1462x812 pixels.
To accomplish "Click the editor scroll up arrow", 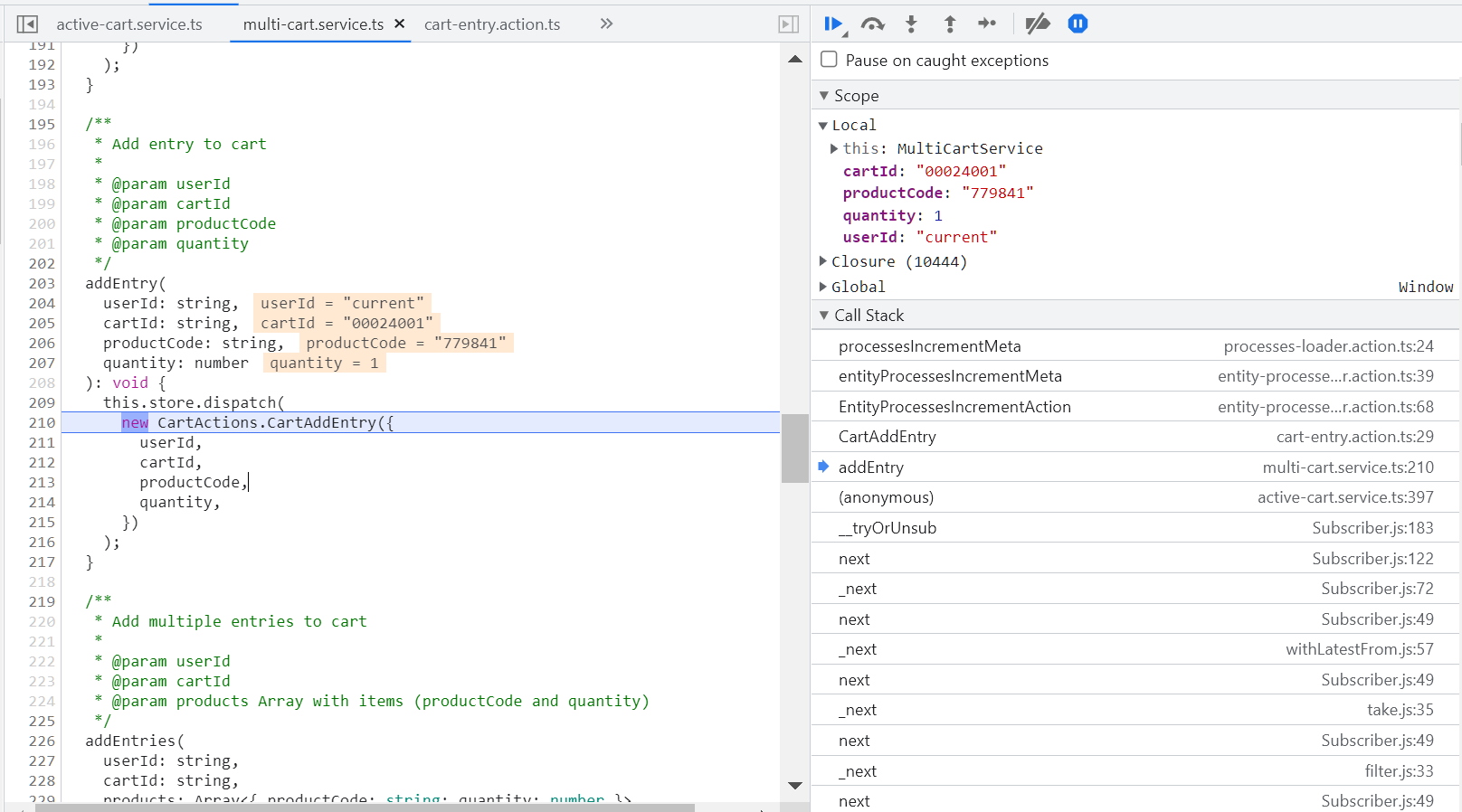I will 795,59.
